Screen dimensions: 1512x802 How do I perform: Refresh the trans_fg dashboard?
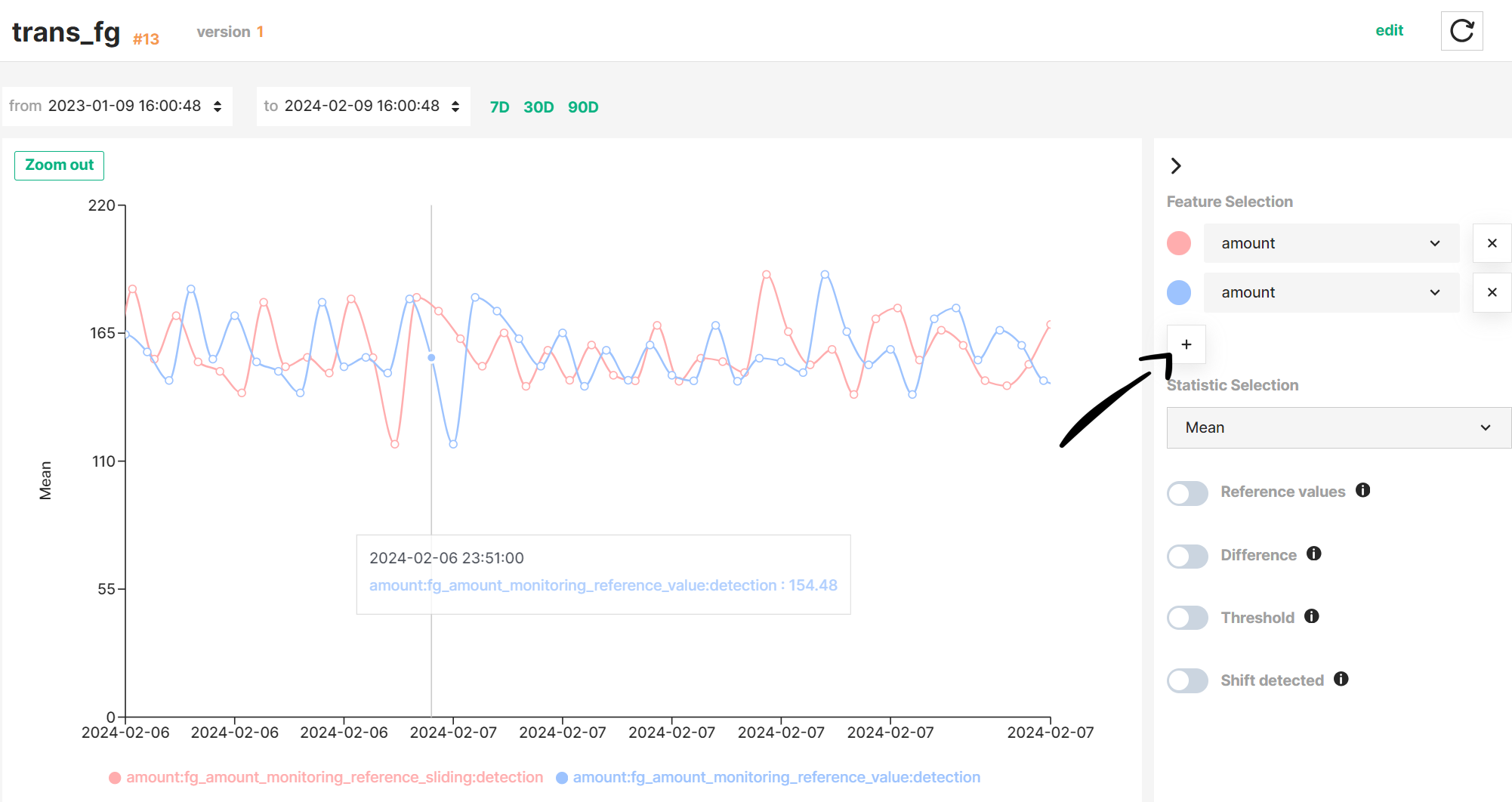(1462, 31)
